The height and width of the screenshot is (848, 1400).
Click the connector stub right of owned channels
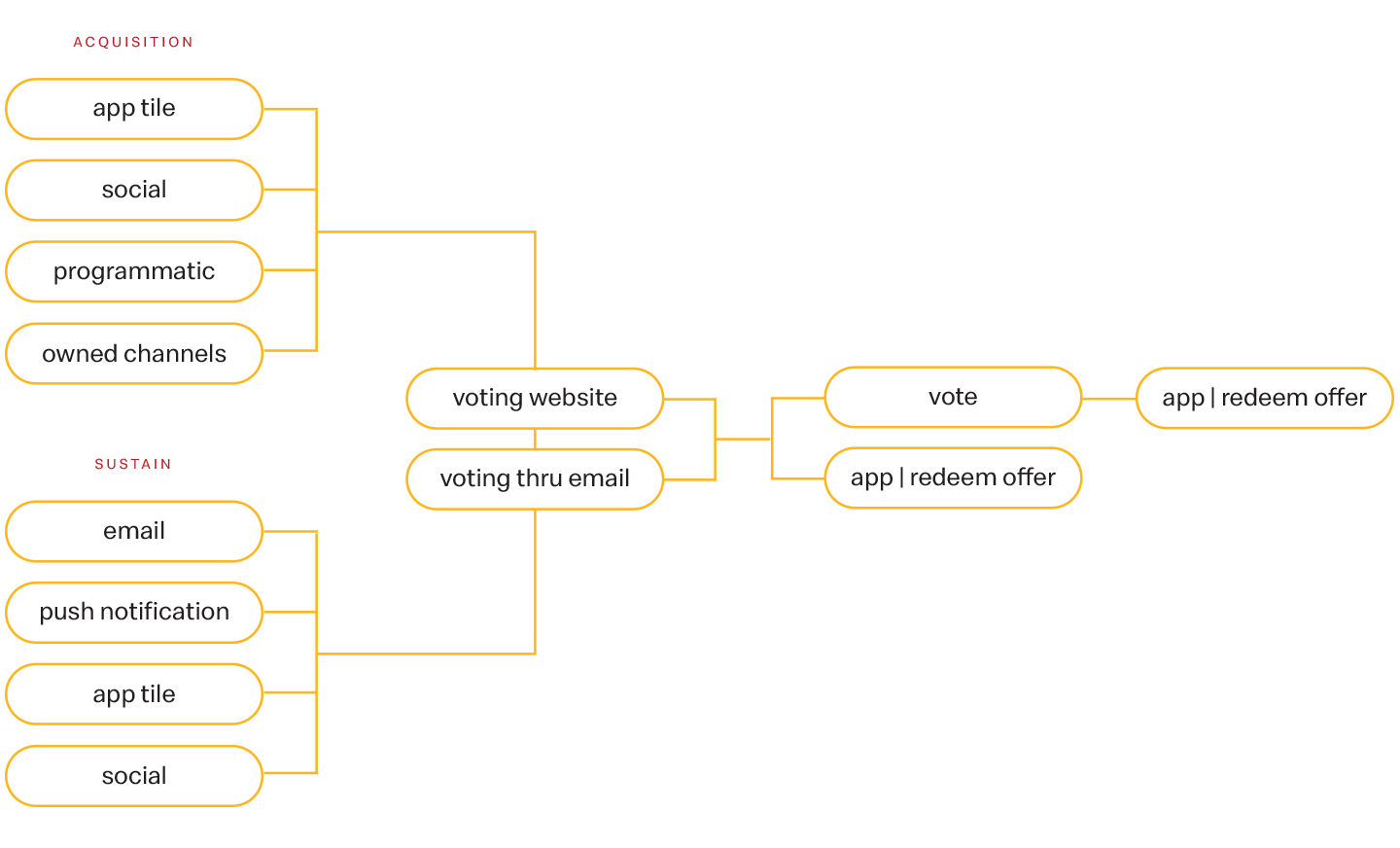tap(290, 350)
